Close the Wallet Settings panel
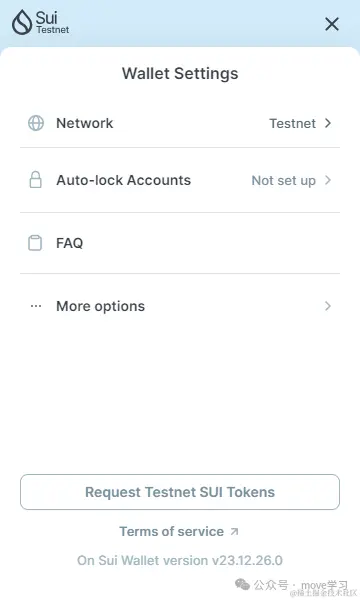The width and height of the screenshot is (360, 600). [332, 24]
